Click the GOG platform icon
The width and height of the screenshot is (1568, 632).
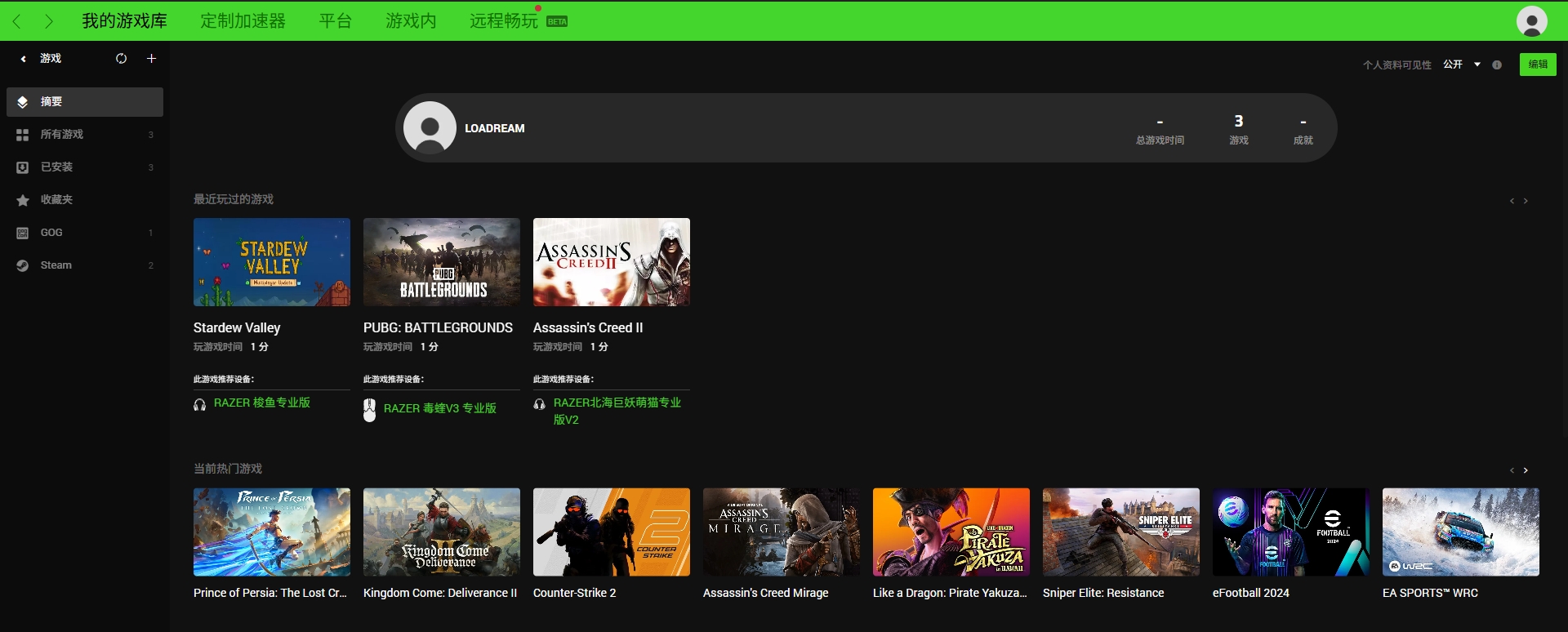pos(23,233)
